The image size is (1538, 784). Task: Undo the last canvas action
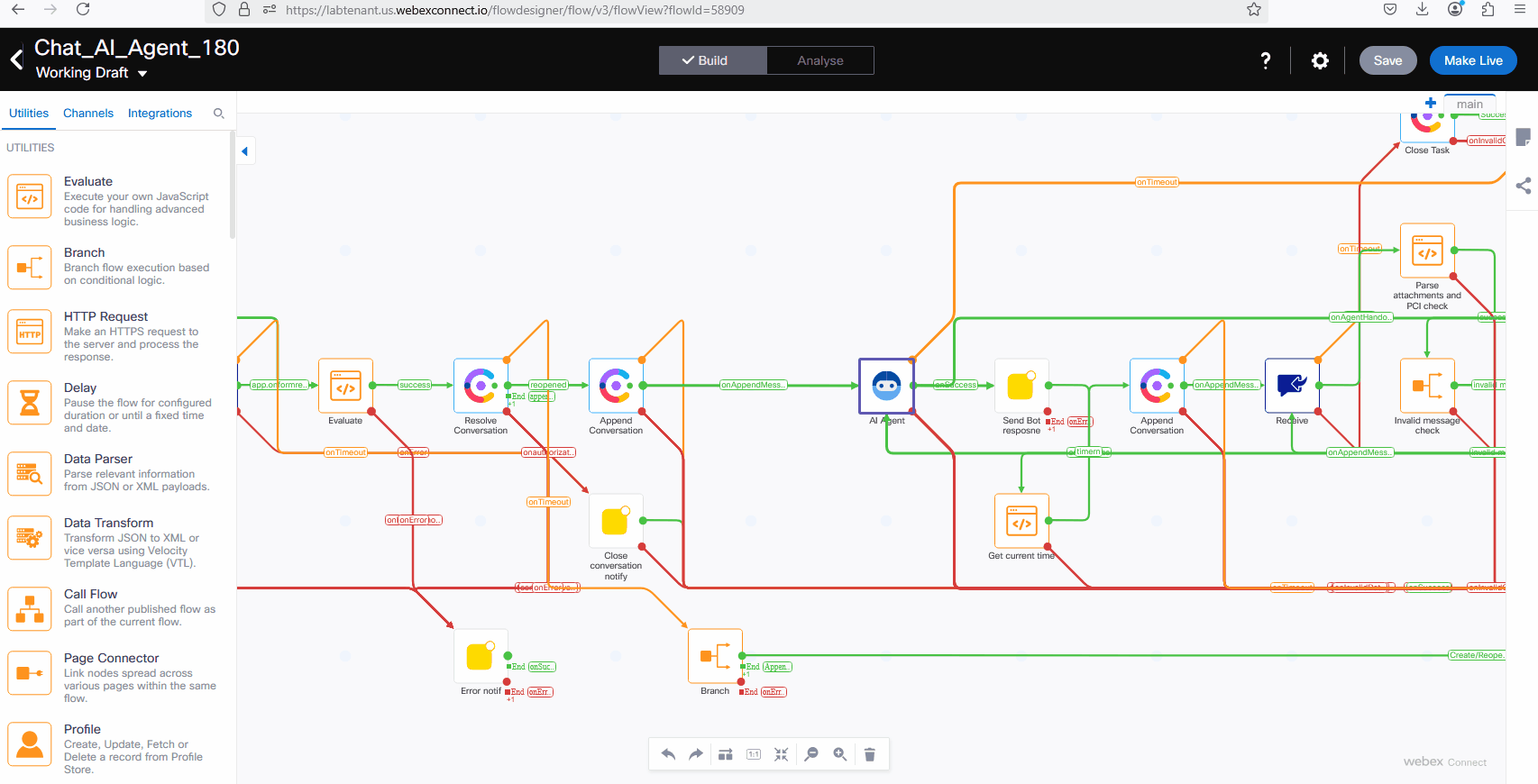[x=668, y=754]
